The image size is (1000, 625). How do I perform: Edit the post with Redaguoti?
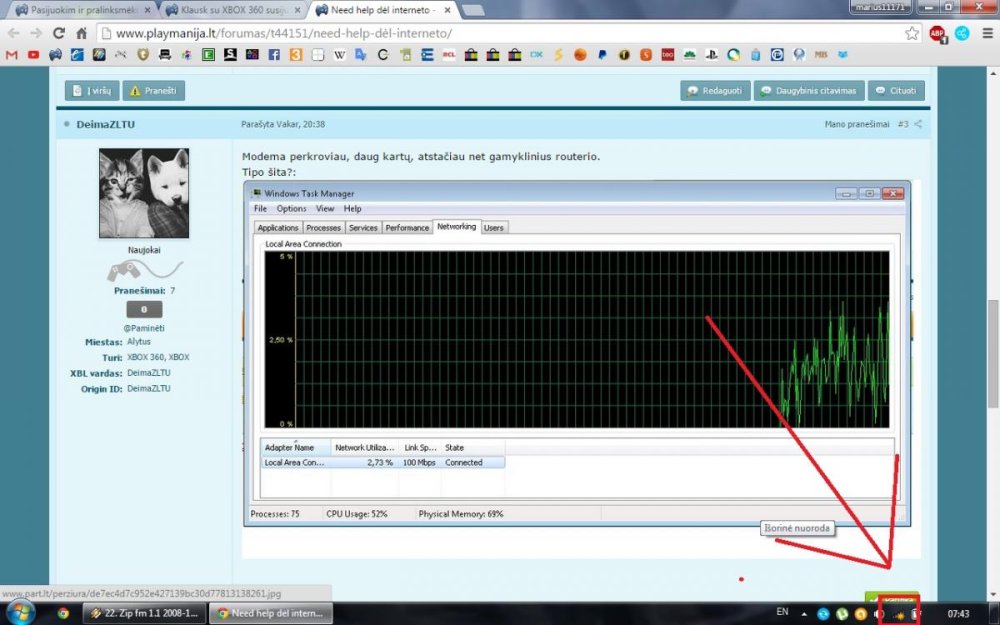tap(715, 91)
